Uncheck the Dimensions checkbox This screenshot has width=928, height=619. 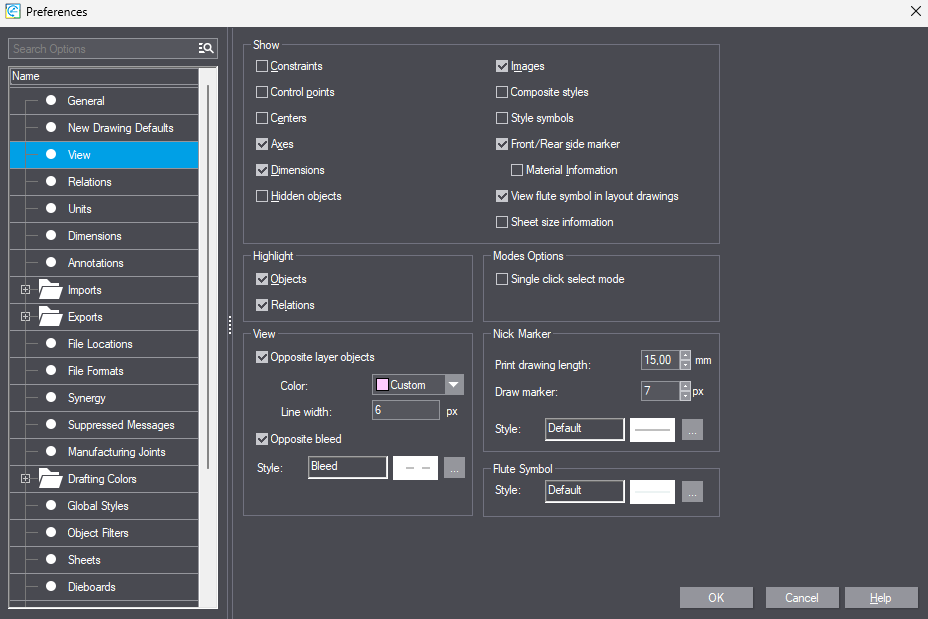(x=262, y=170)
